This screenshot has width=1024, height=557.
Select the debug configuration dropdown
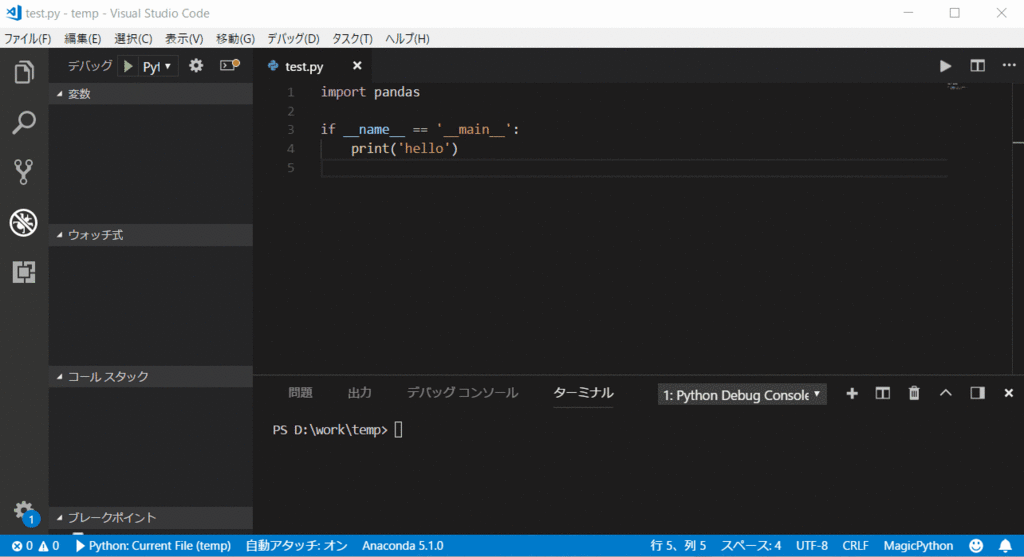157,67
